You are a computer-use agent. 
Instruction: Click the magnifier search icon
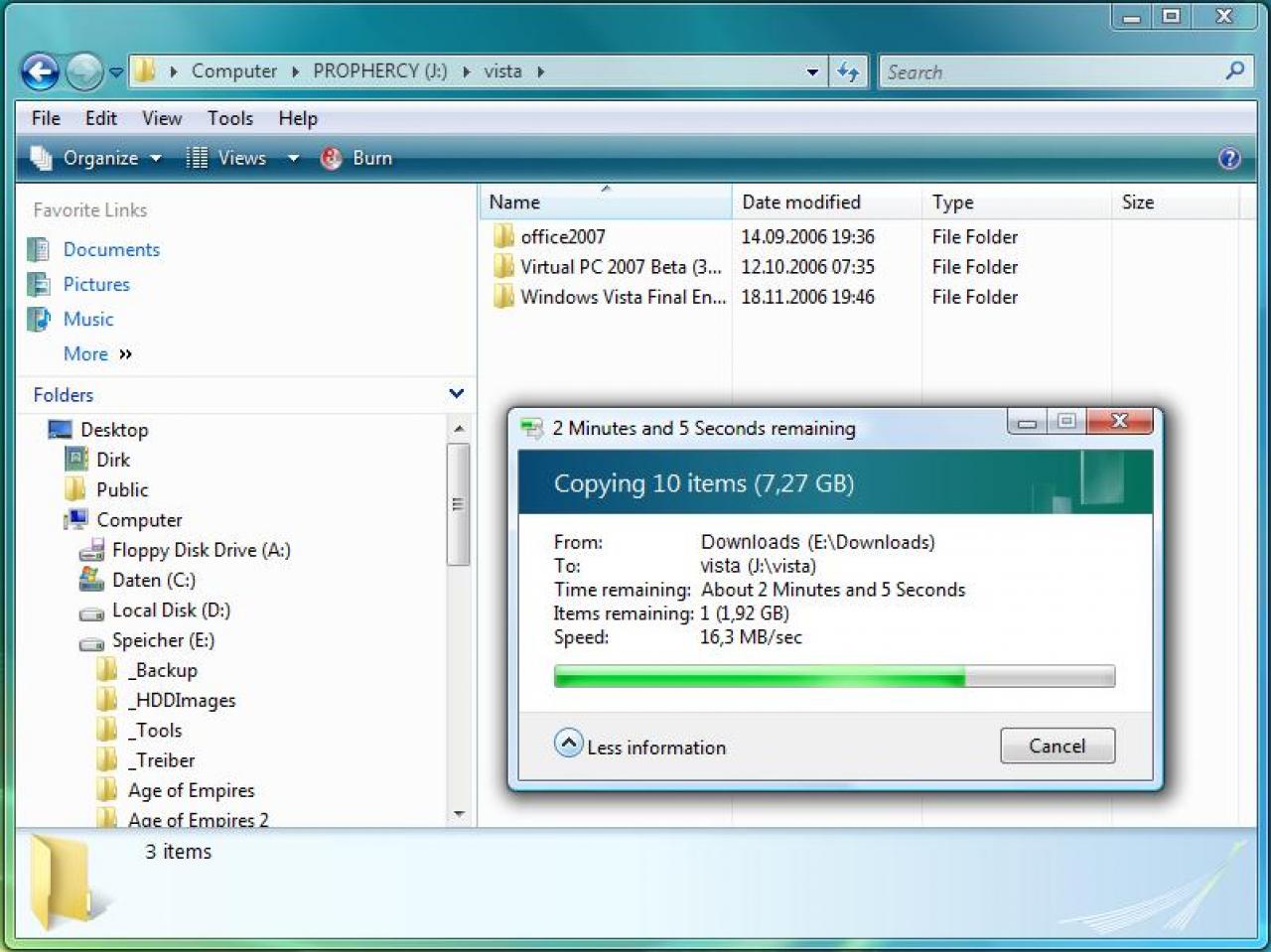tap(1234, 70)
